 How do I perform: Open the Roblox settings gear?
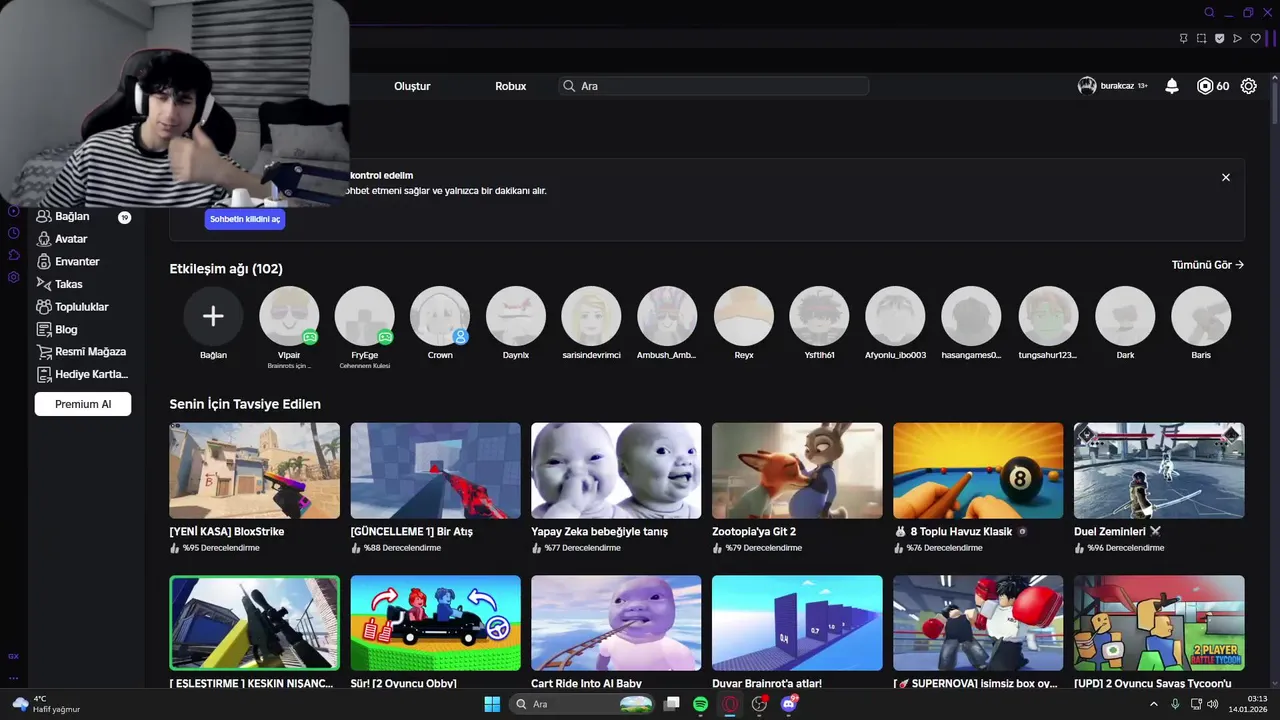pos(1249,86)
